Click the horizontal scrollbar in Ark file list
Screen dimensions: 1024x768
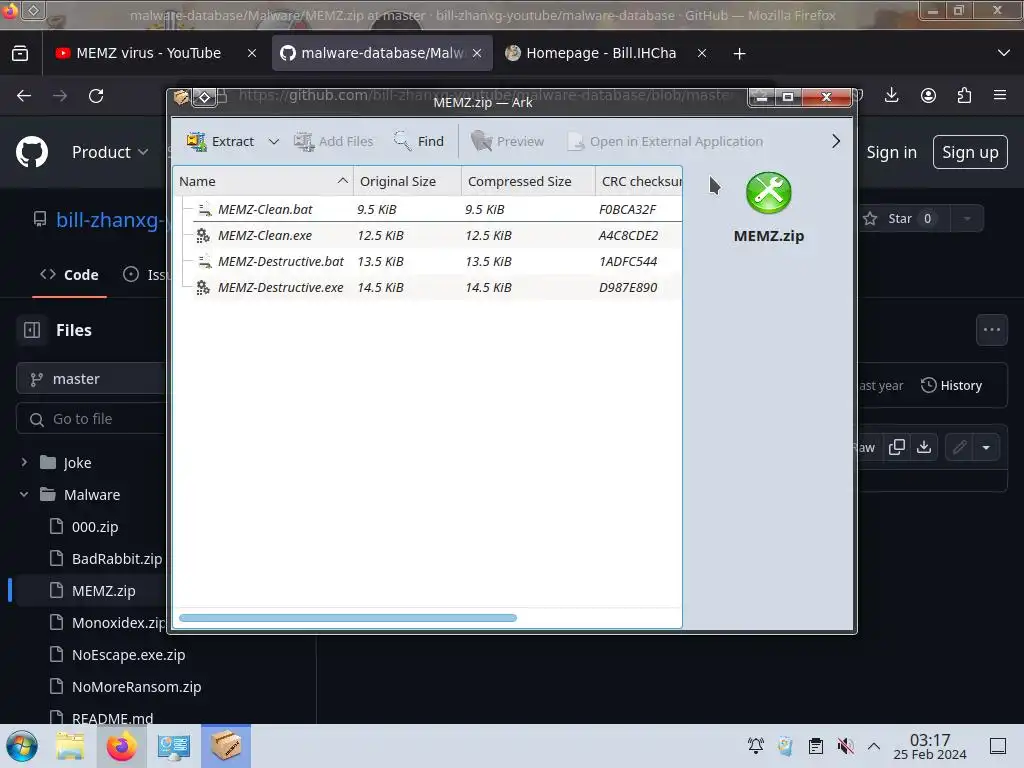pos(347,618)
